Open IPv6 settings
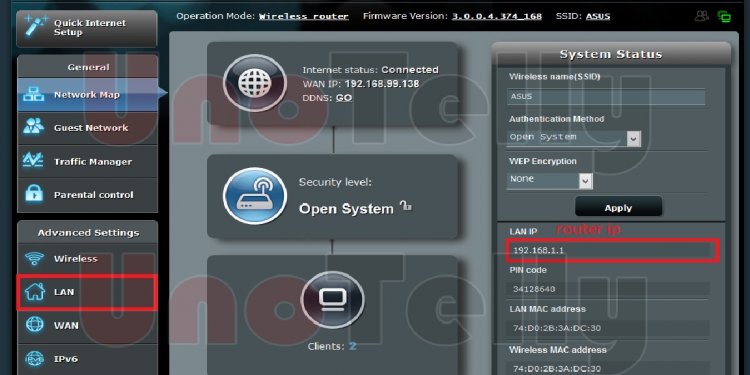Screen dimensions: 750x375 pyautogui.click(x=88, y=359)
